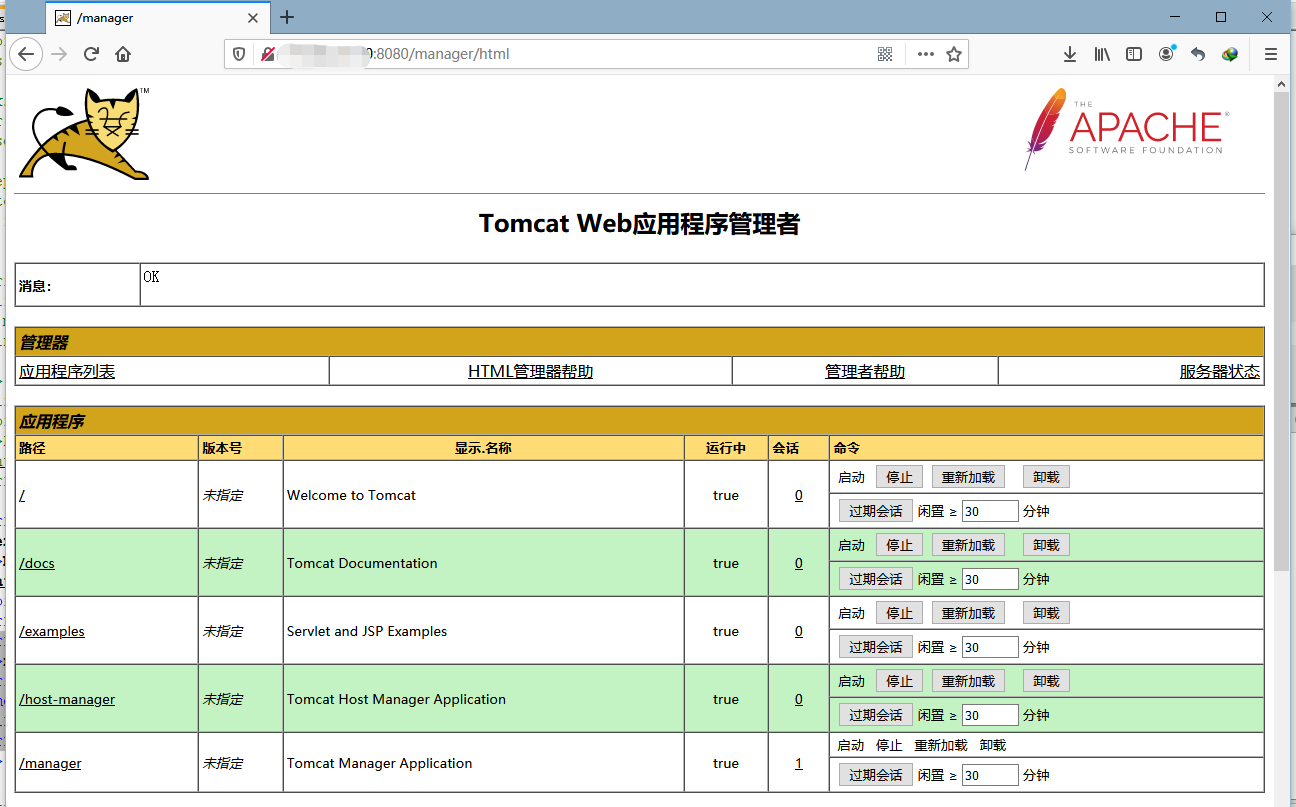Open 管理者帮助 link

[865, 371]
